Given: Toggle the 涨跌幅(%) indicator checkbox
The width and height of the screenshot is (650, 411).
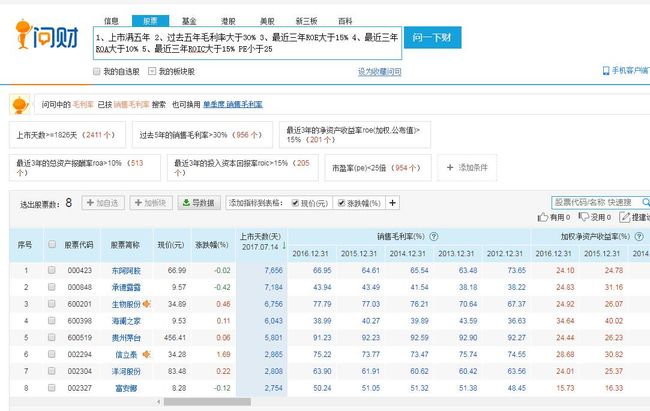Looking at the screenshot, I should point(341,203).
